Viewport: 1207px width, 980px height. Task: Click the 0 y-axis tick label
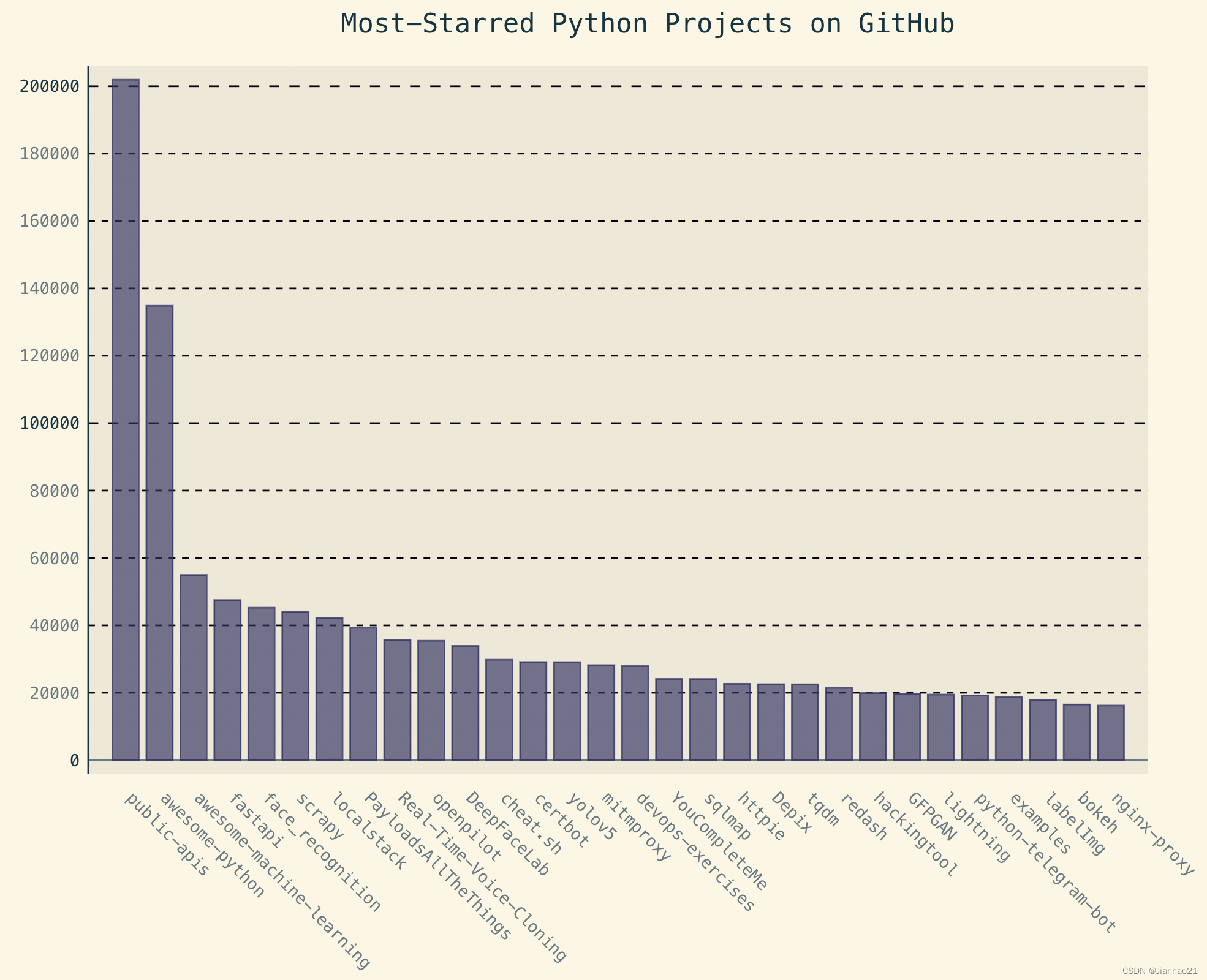tap(75, 760)
